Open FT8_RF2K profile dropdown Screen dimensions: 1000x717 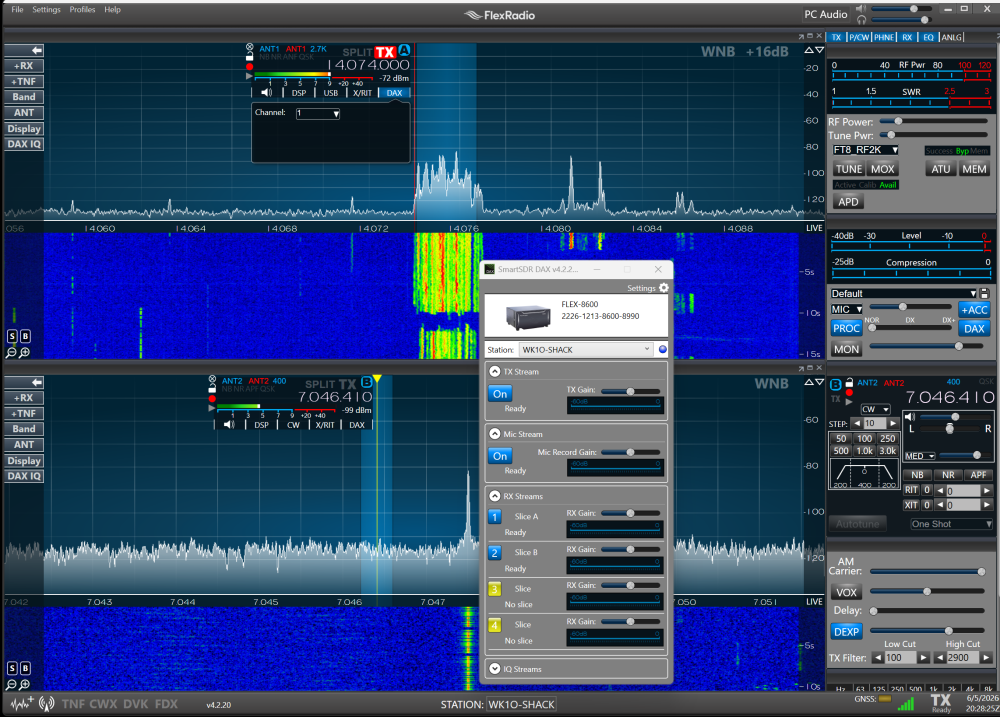pyautogui.click(x=865, y=150)
